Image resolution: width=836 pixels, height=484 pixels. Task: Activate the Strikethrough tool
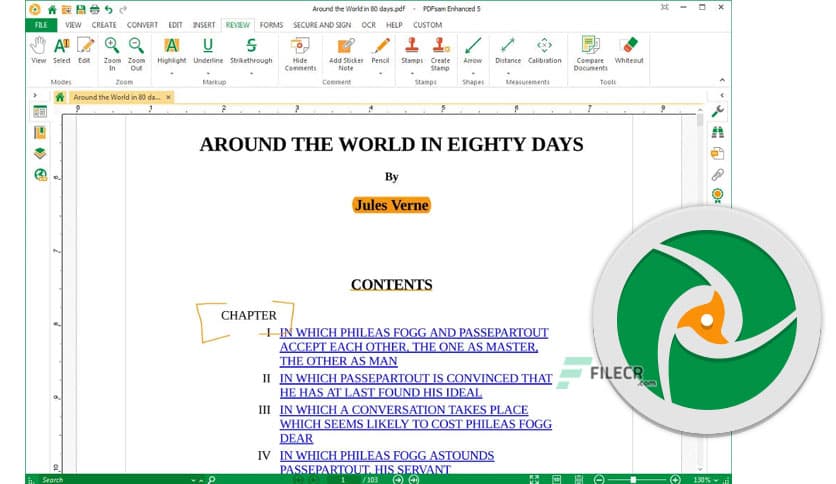click(251, 47)
